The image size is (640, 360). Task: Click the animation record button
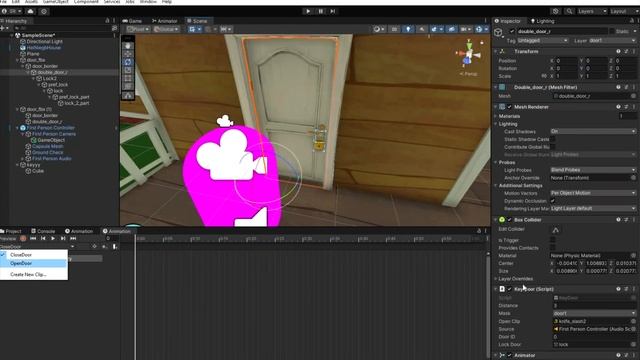(x=23, y=238)
